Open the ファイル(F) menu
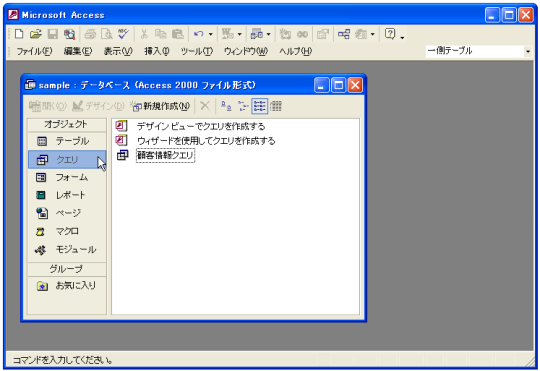540x371 pixels. pyautogui.click(x=34, y=51)
